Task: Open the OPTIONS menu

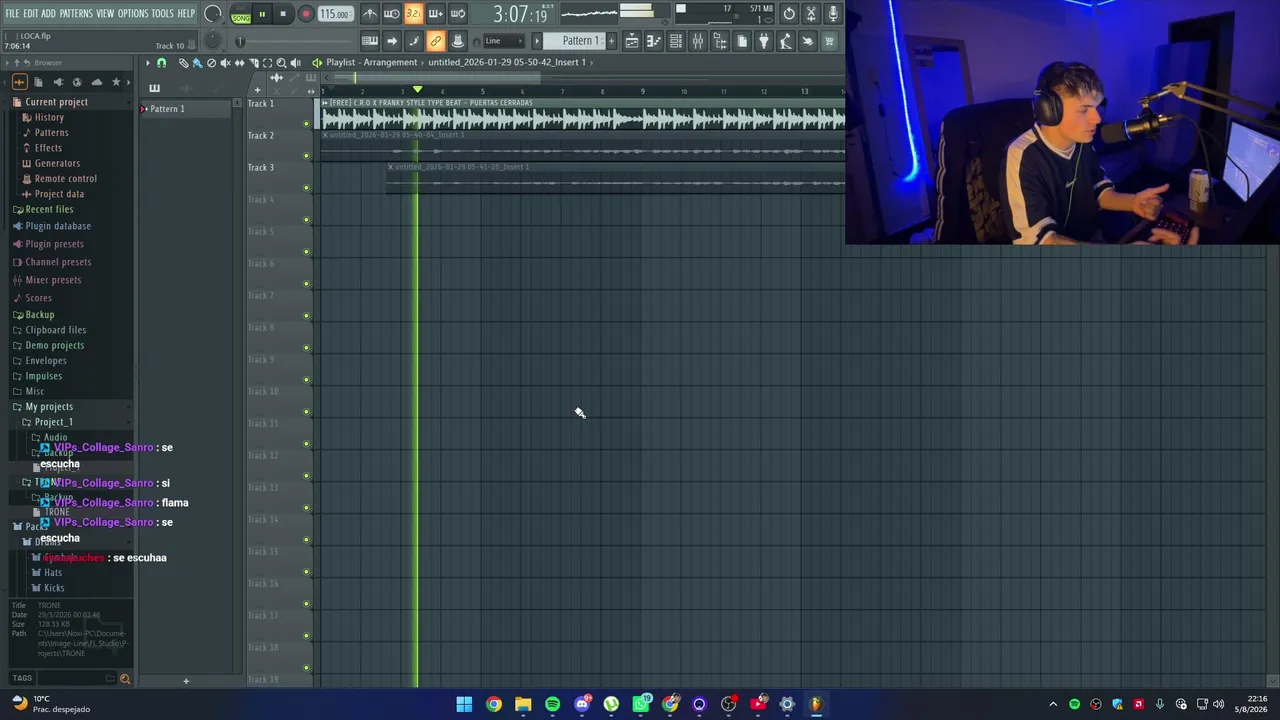Action: 133,13
